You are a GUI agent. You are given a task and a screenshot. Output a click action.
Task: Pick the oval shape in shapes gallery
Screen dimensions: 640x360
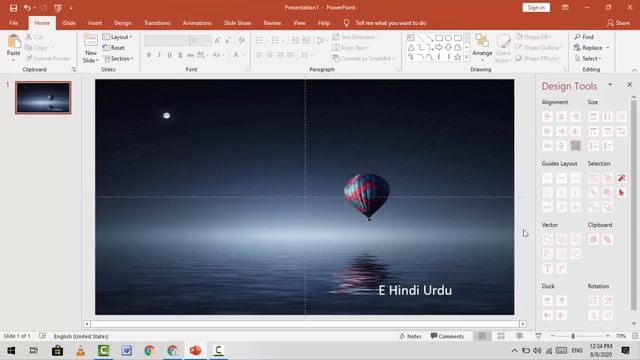[x=448, y=38]
